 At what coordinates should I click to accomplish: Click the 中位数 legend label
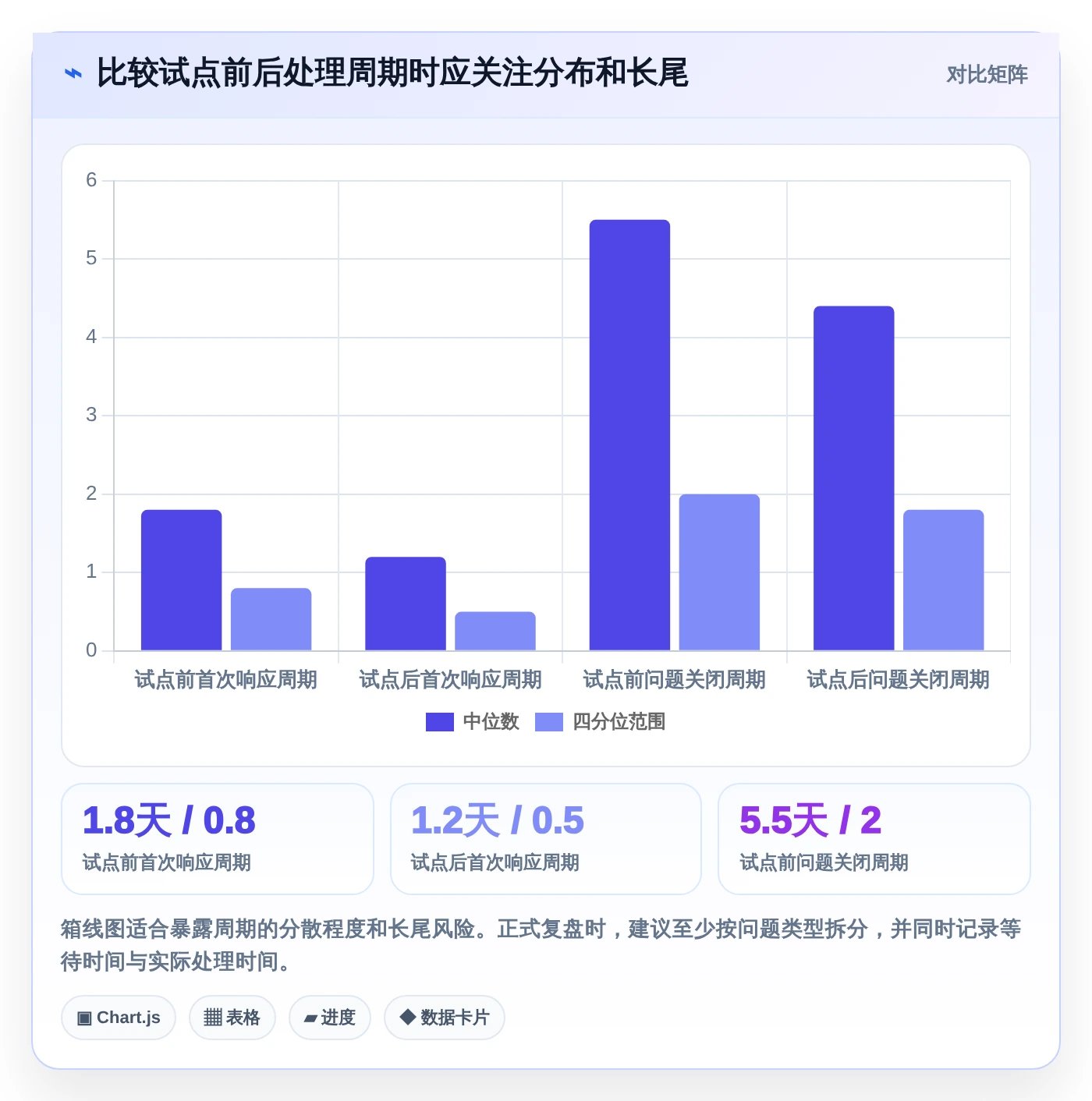491,722
